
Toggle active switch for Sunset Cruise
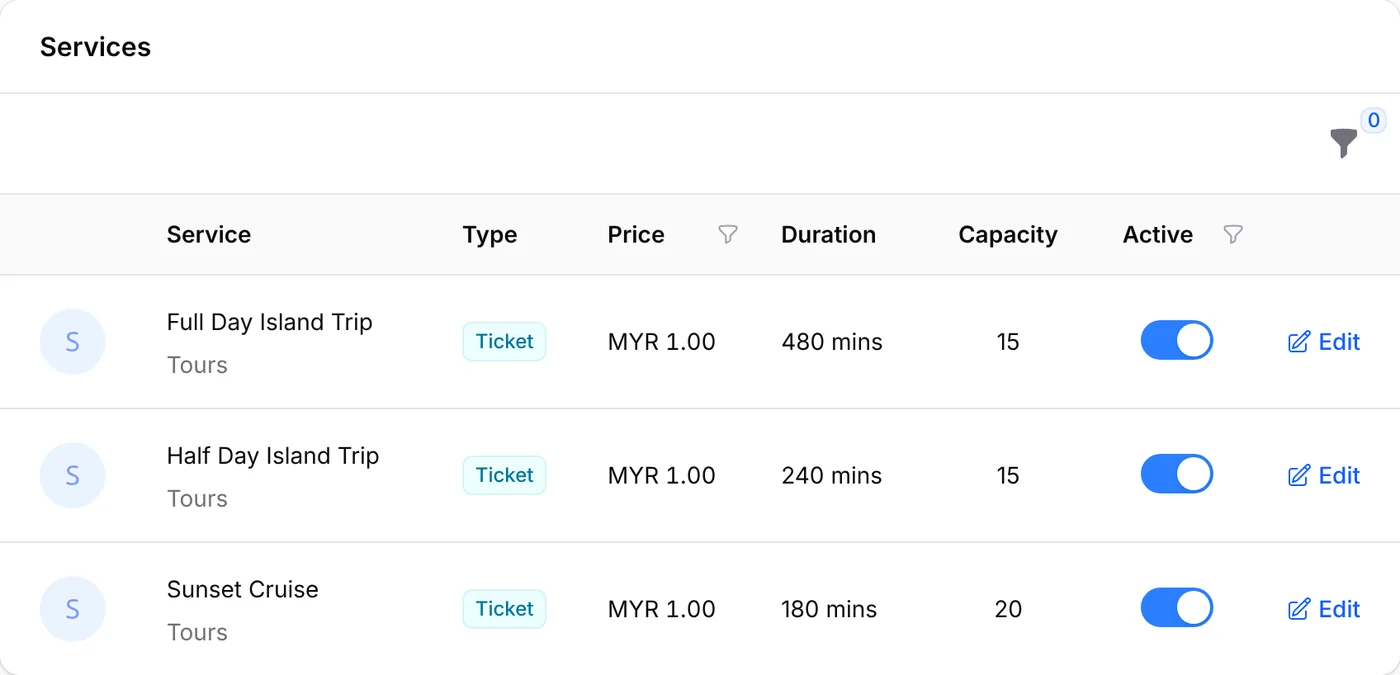coord(1177,608)
